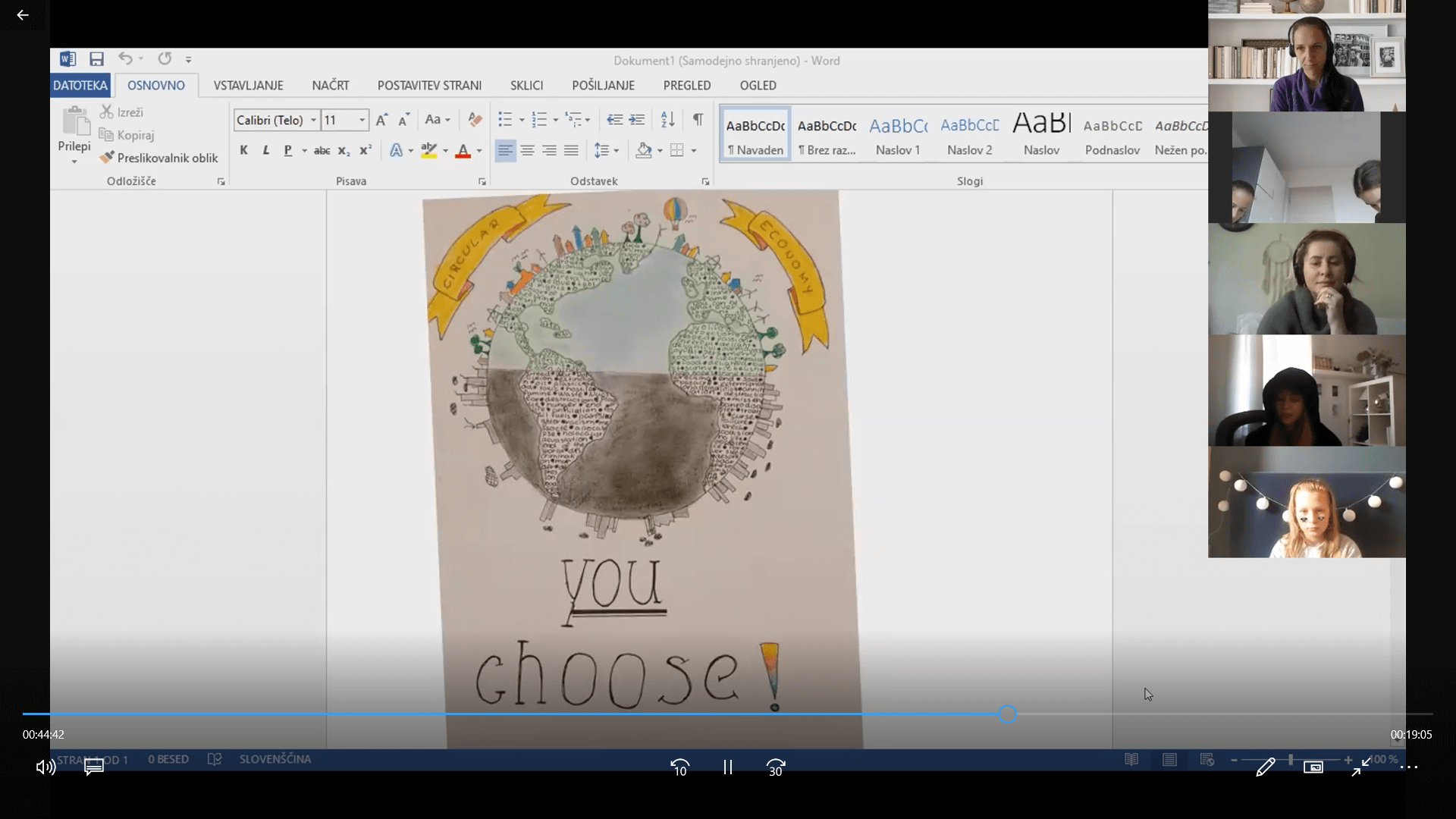Switch to the PREGLED tab

tap(687, 85)
